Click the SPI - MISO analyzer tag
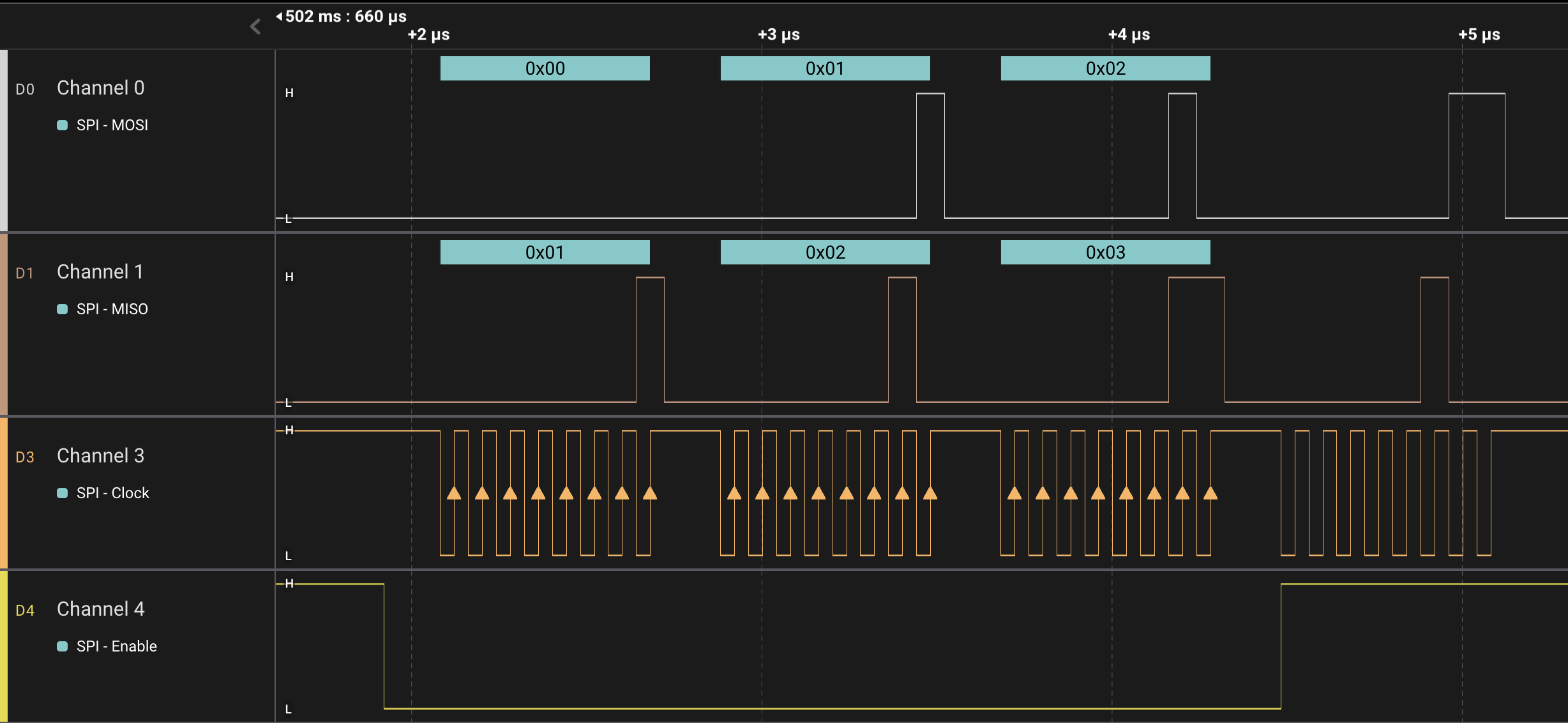Image resolution: width=1568 pixels, height=723 pixels. 112,309
